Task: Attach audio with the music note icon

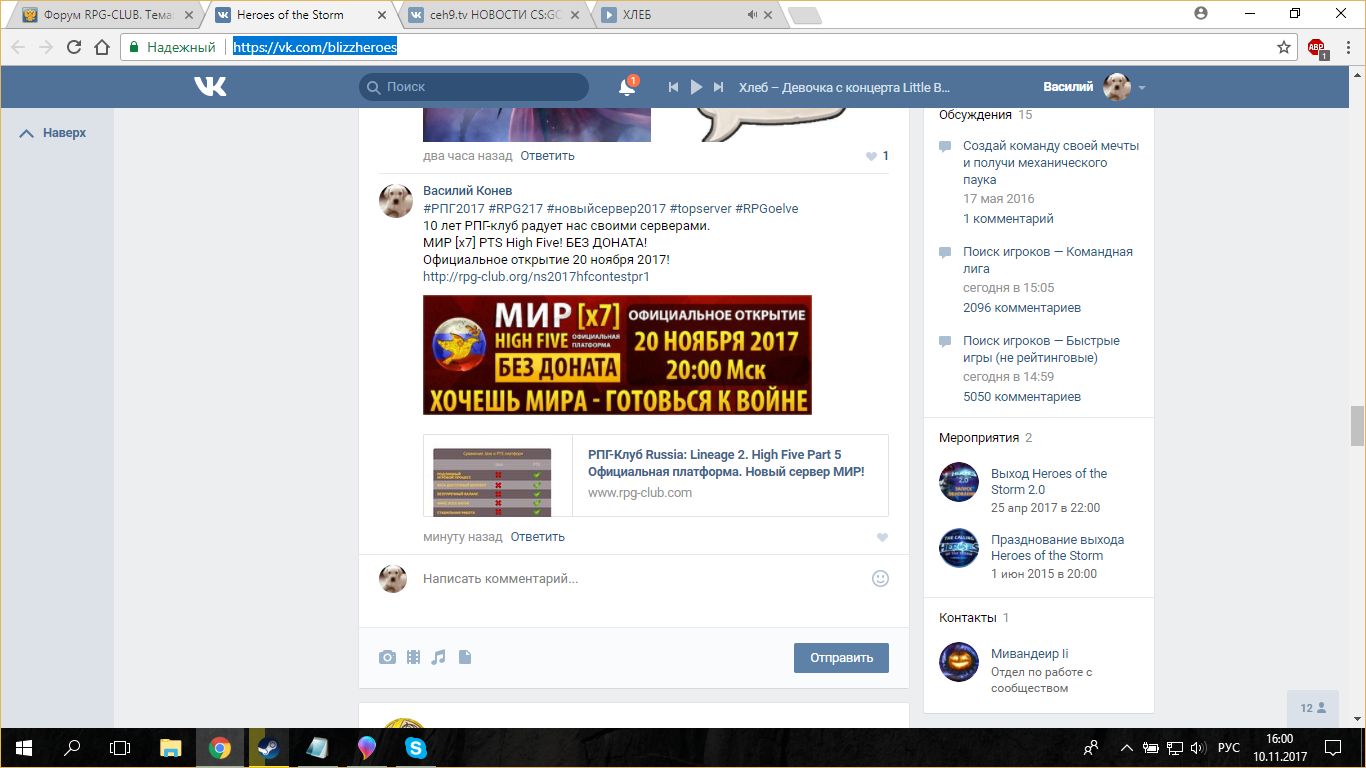Action: 438,657
